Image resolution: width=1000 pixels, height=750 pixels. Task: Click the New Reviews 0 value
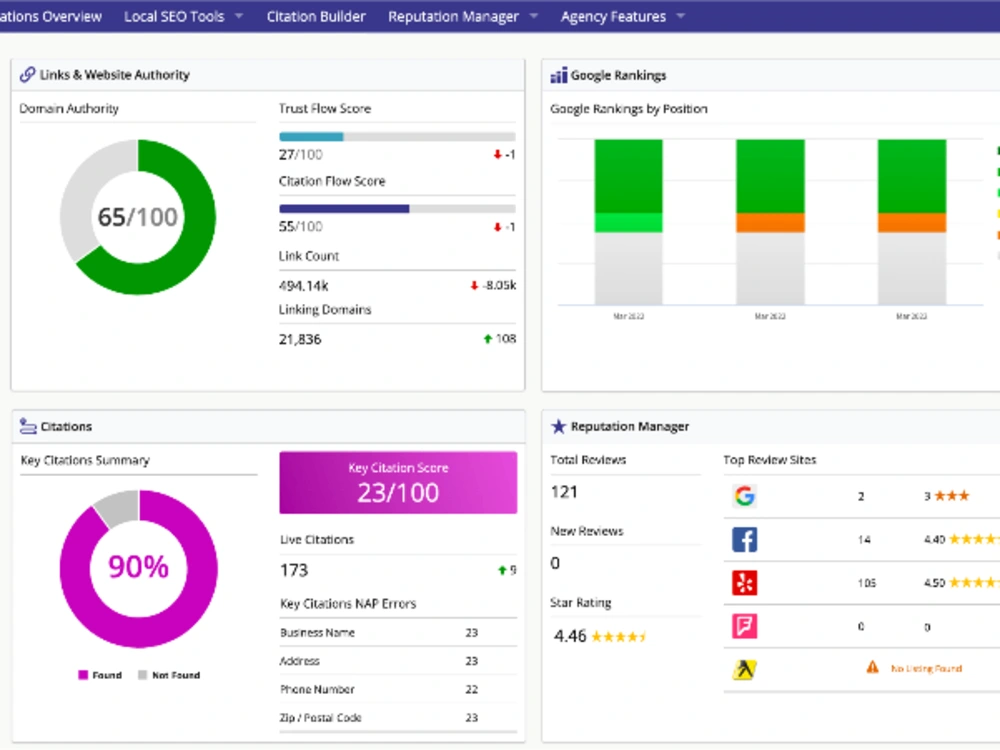point(555,563)
